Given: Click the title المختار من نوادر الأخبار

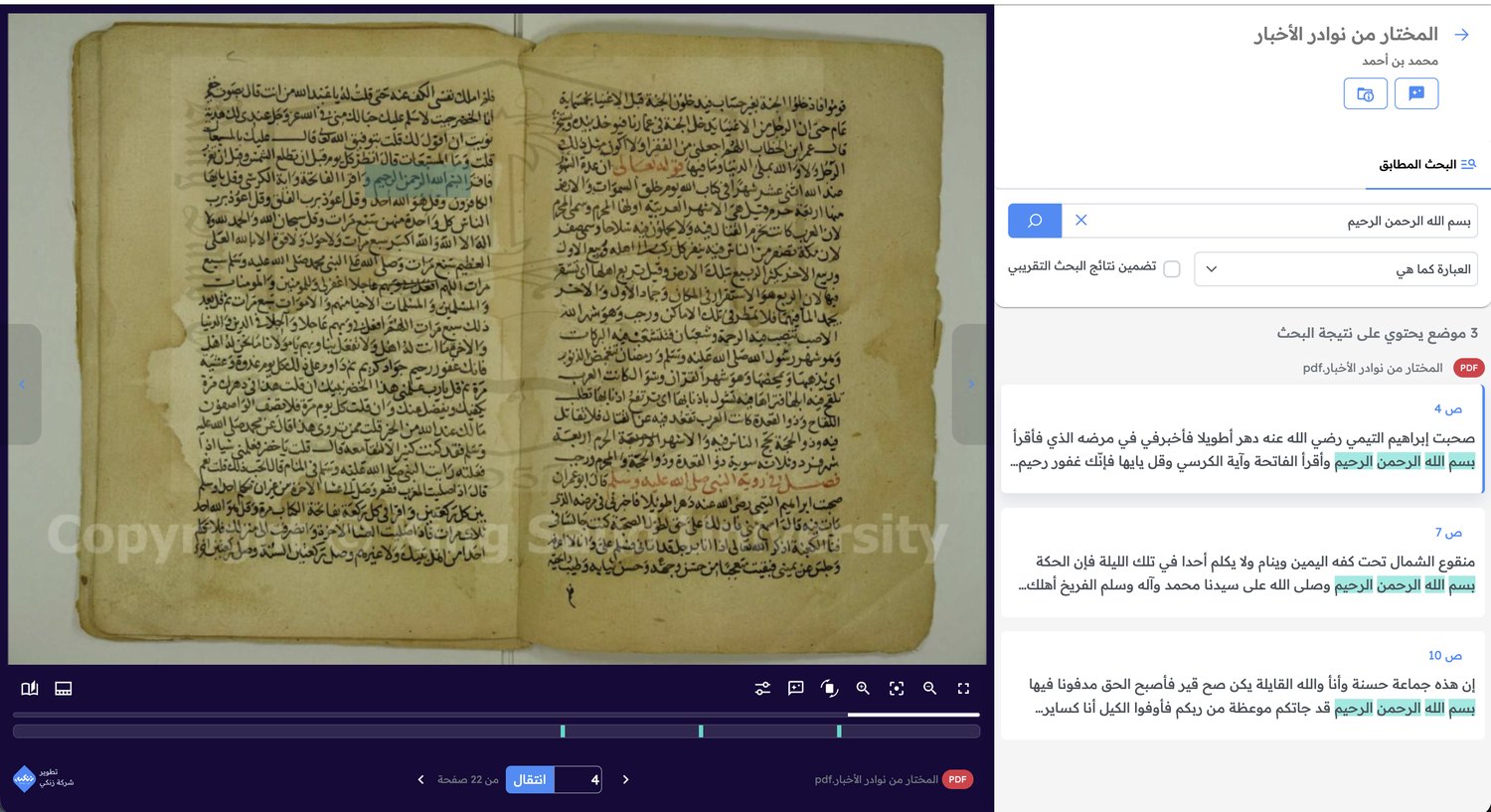Looking at the screenshot, I should tap(1346, 34).
